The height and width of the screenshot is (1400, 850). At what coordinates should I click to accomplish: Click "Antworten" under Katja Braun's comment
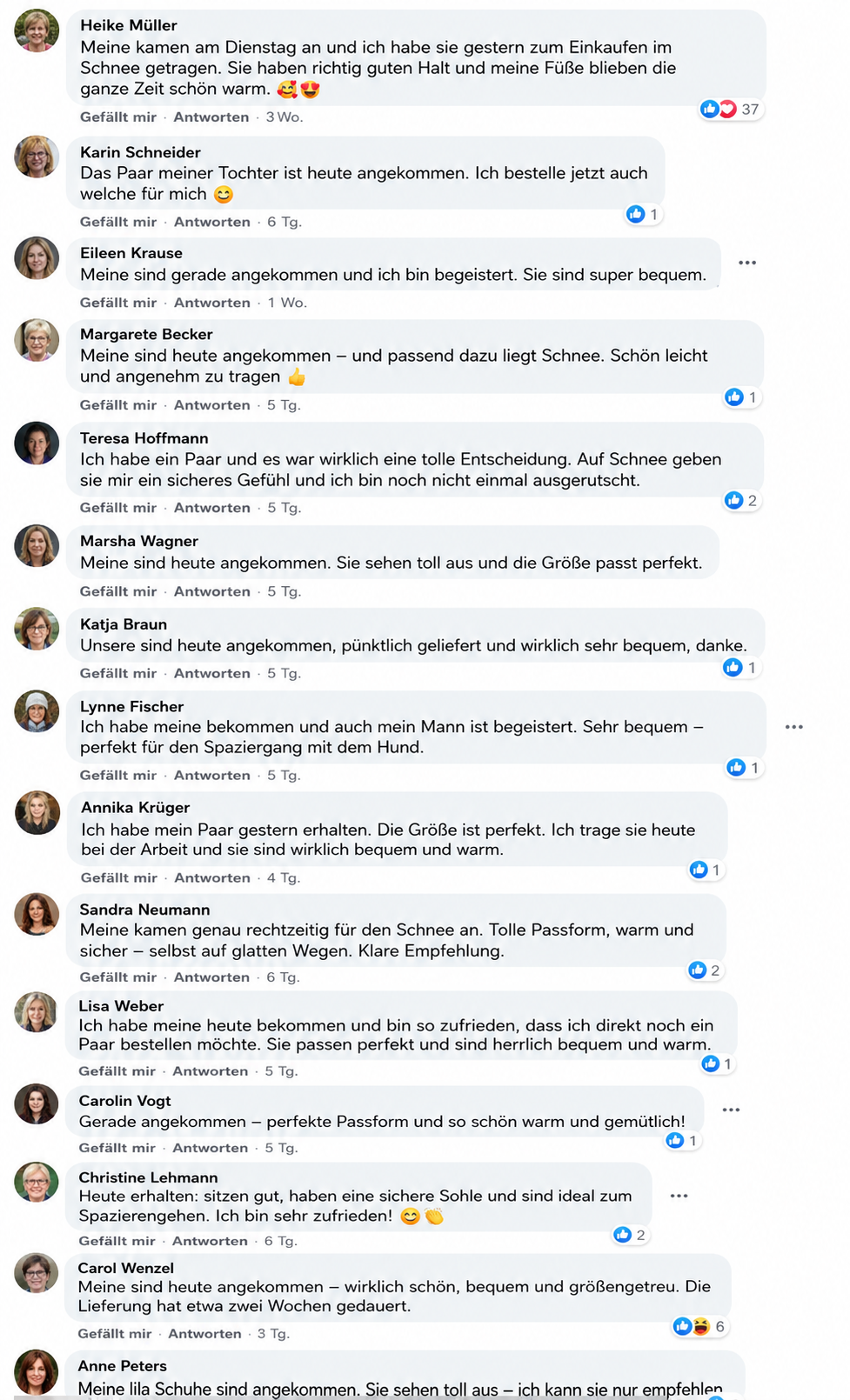(x=212, y=673)
